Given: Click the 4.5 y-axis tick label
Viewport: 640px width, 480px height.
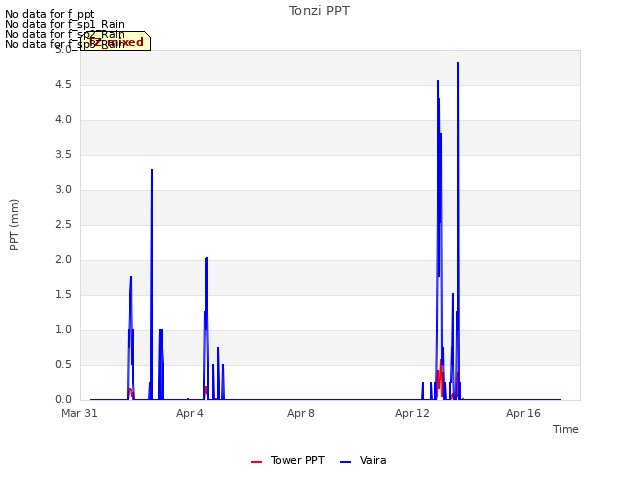Looking at the screenshot, I should [x=63, y=84].
